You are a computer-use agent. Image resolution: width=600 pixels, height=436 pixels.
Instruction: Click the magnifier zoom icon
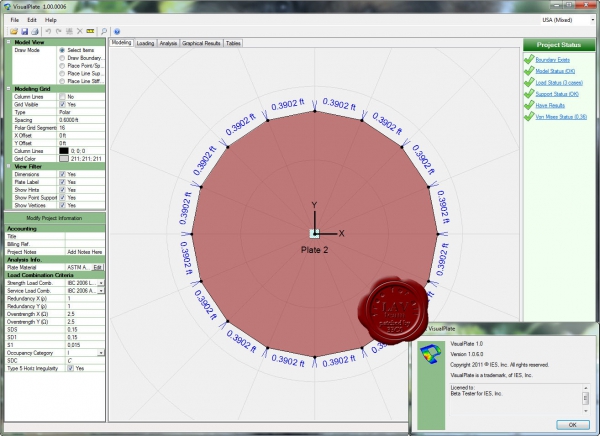104,31
